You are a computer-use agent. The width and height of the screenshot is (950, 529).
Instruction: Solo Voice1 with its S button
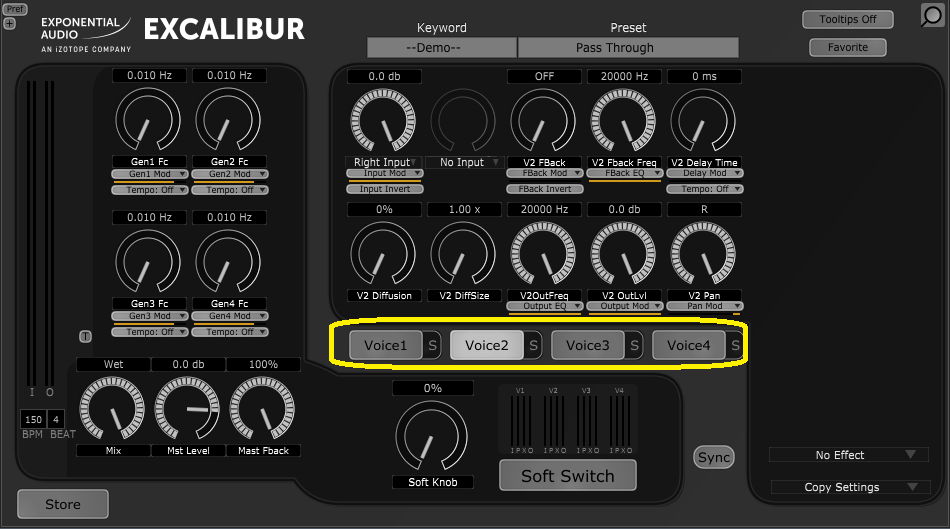click(432, 345)
